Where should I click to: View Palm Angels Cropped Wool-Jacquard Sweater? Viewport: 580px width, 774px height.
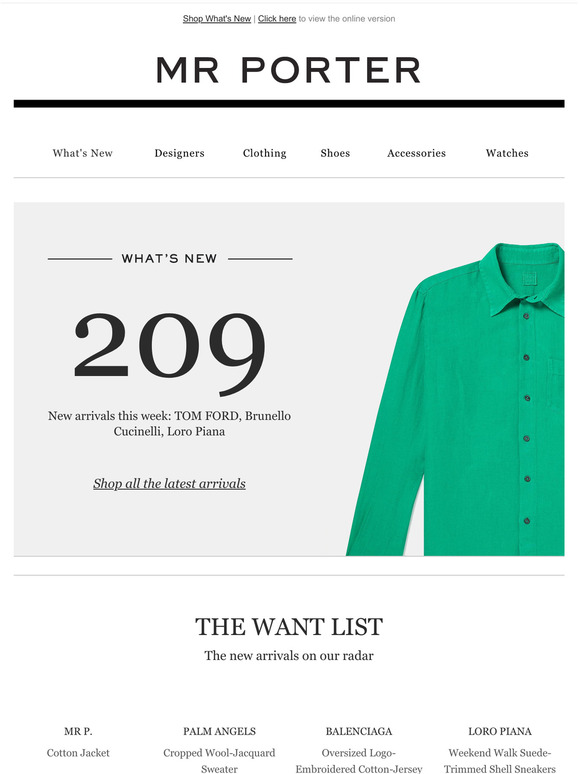click(x=219, y=749)
